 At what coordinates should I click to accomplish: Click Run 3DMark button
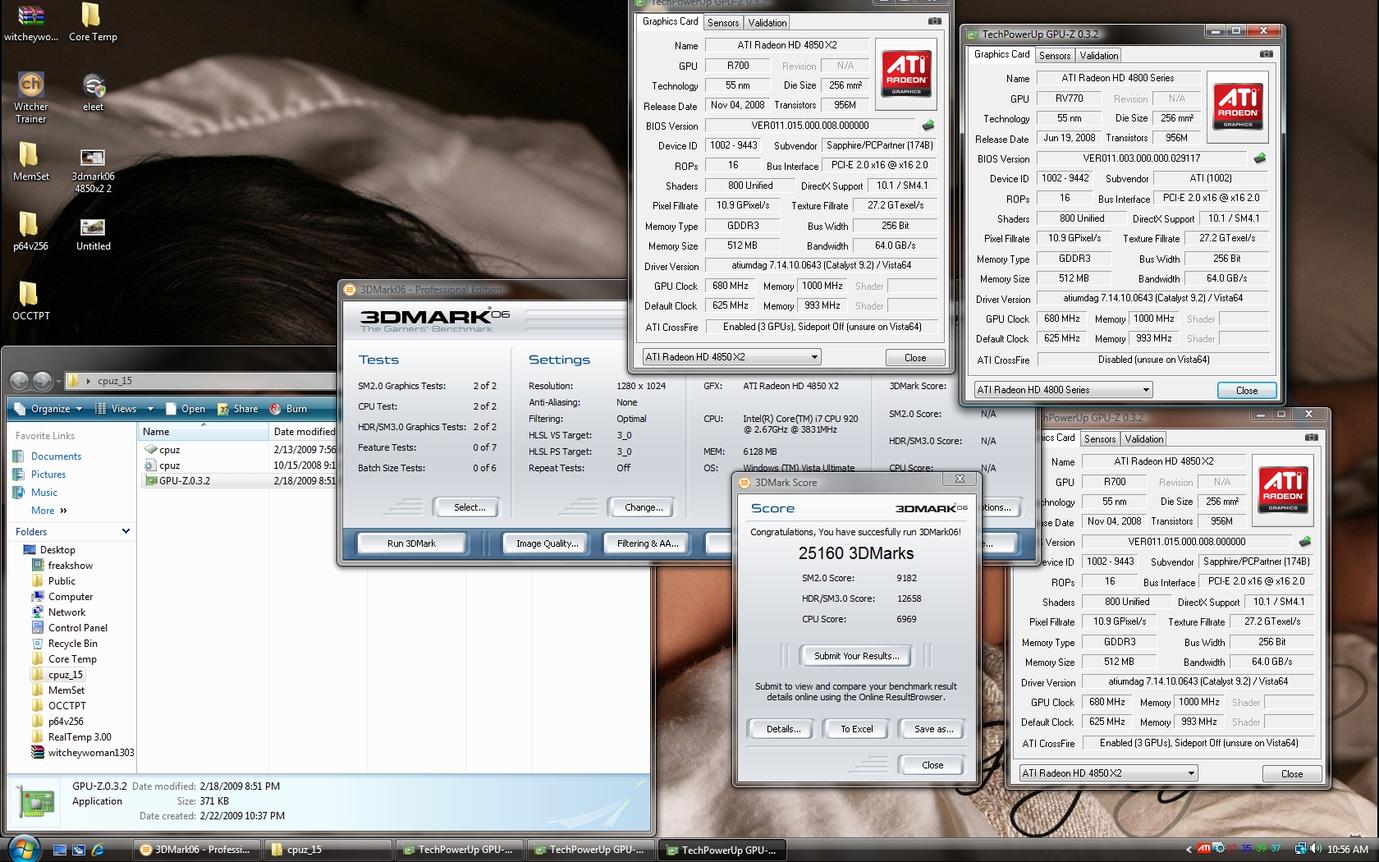coord(411,543)
